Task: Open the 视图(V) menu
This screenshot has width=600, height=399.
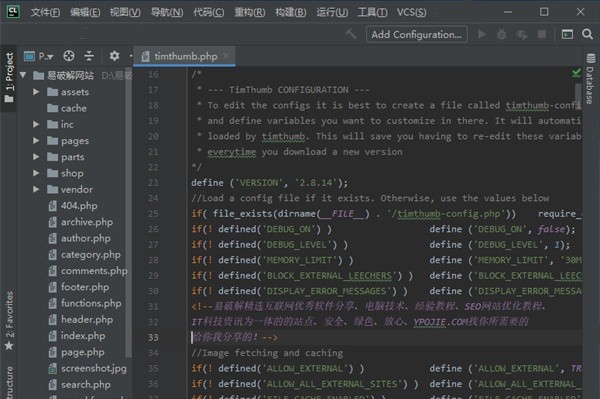Action: [x=125, y=12]
